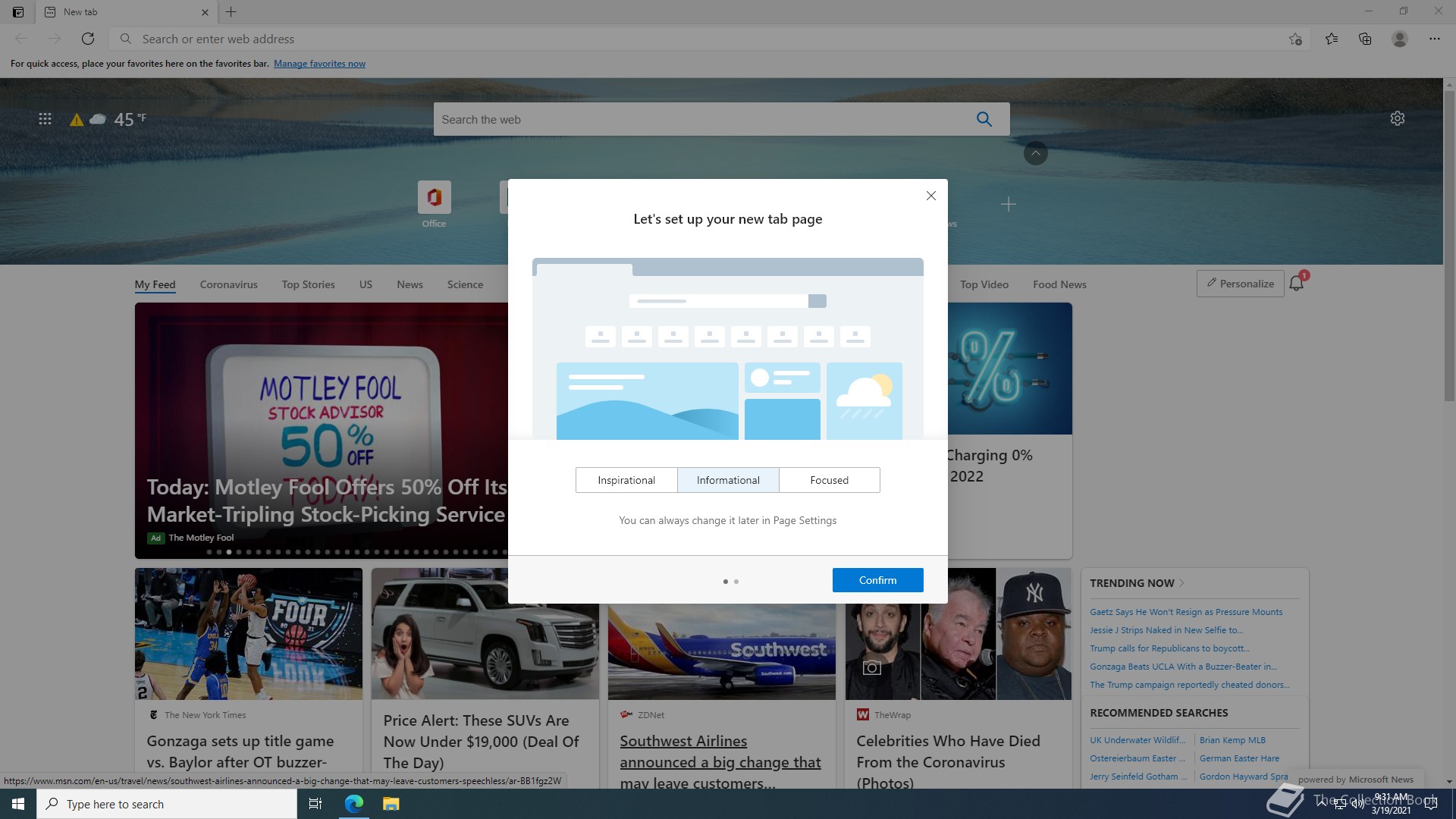Open File Explorer from the taskbar
Screen dimensions: 1456x819
click(391, 804)
